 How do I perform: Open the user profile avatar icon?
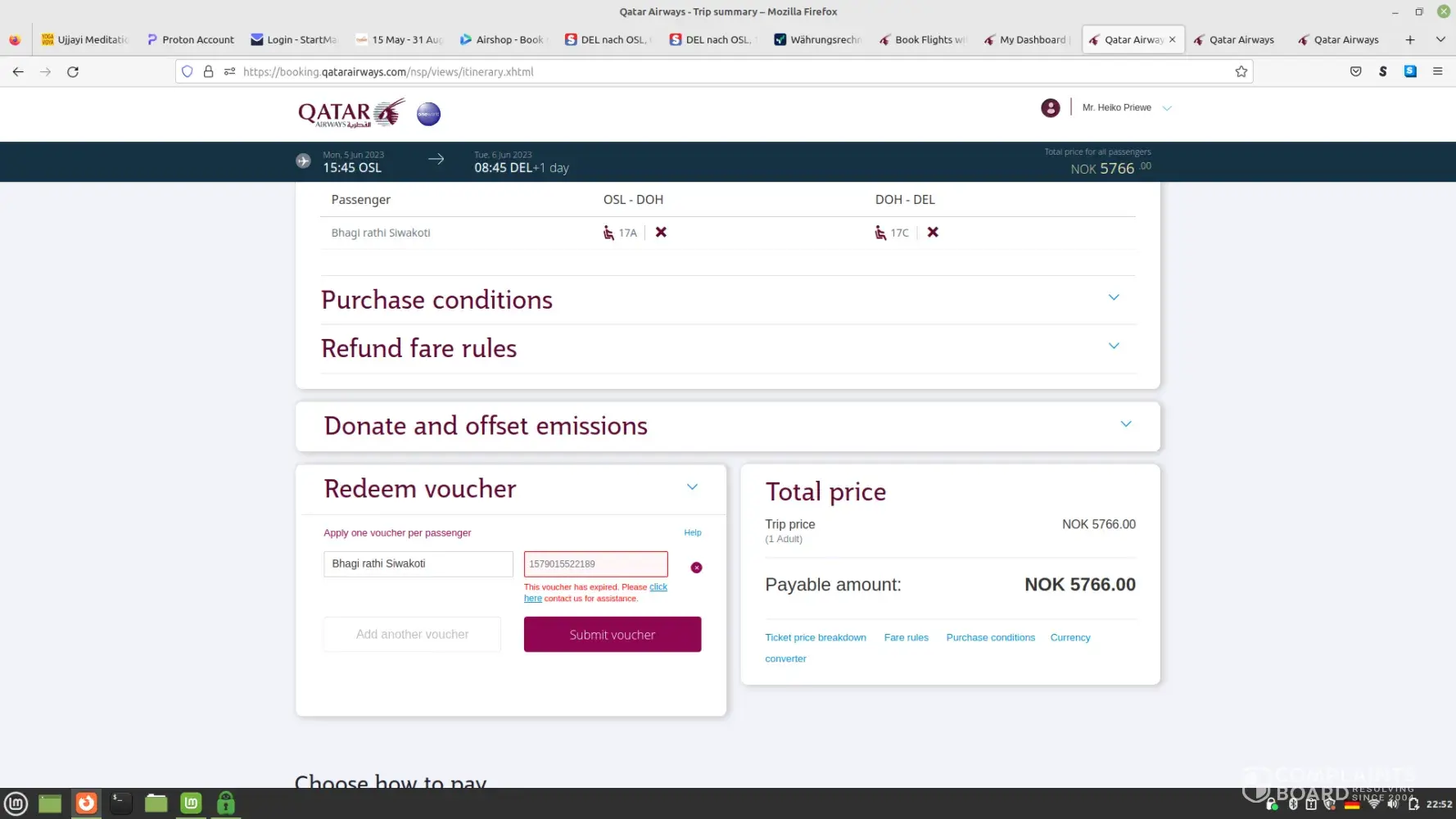pyautogui.click(x=1050, y=108)
